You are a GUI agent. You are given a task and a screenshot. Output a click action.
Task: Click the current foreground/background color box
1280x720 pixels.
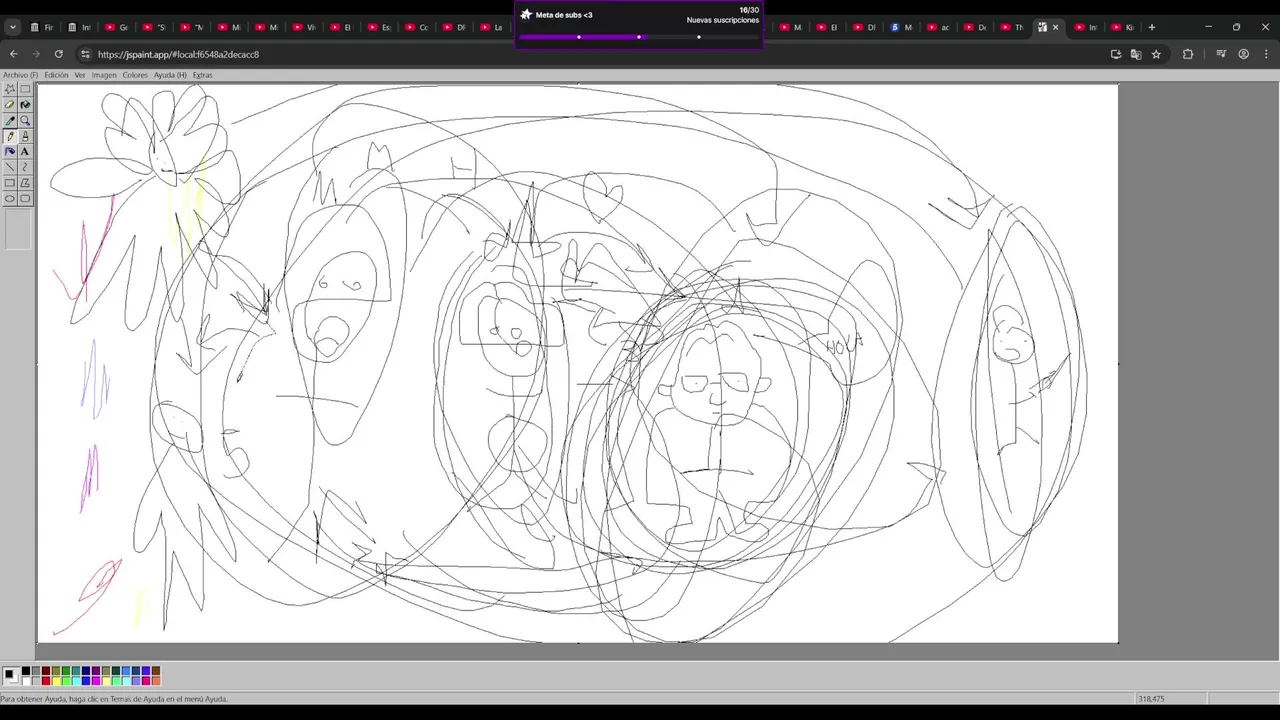[x=11, y=676]
